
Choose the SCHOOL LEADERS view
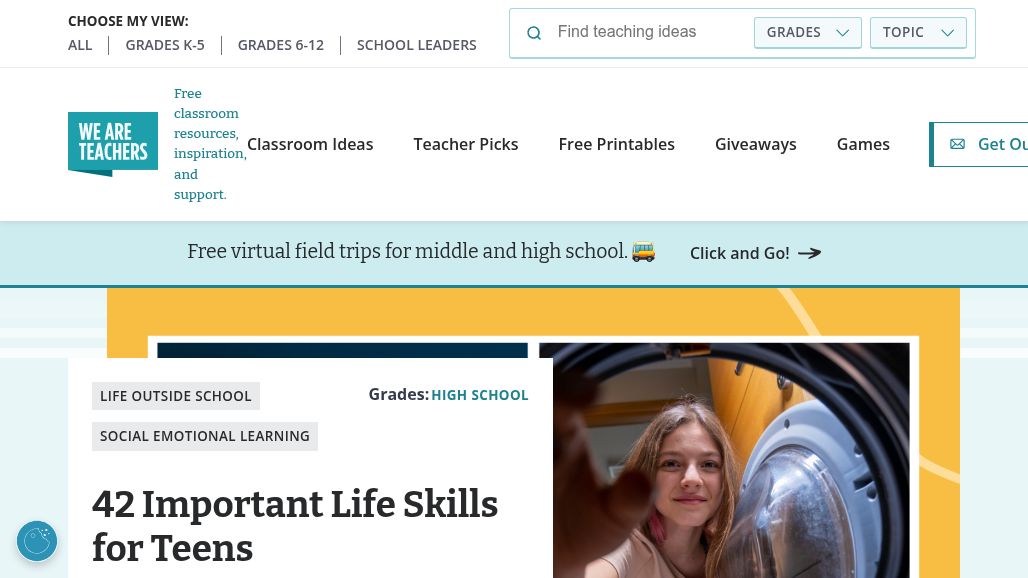pyautogui.click(x=417, y=45)
